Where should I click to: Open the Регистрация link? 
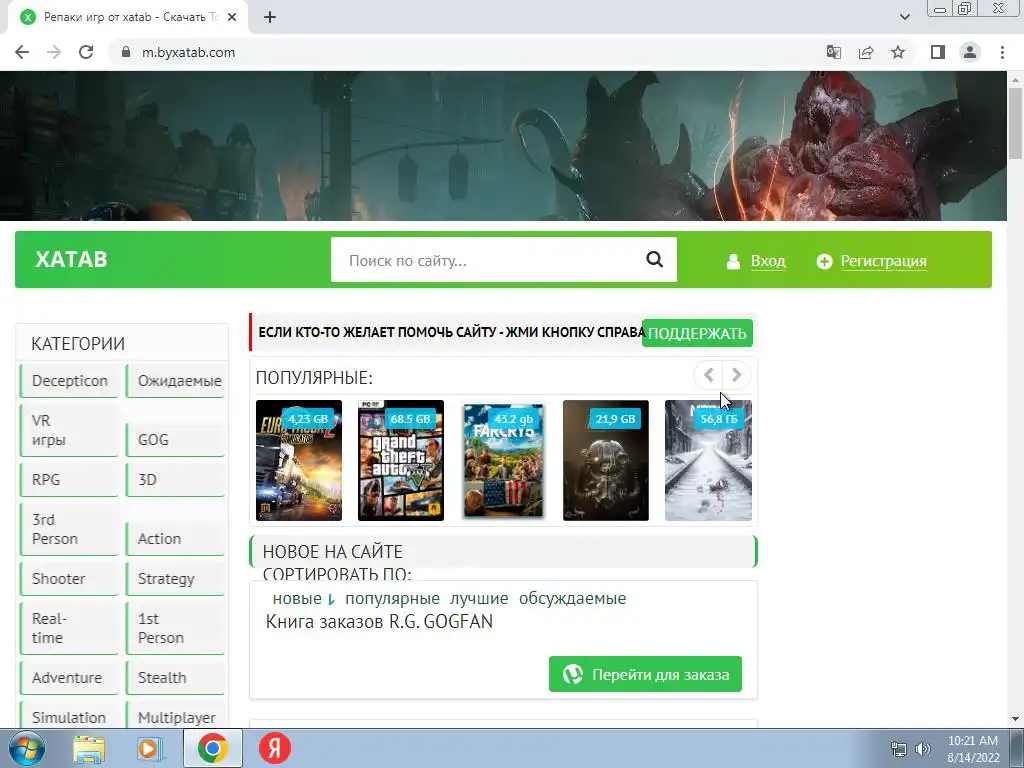click(x=883, y=261)
